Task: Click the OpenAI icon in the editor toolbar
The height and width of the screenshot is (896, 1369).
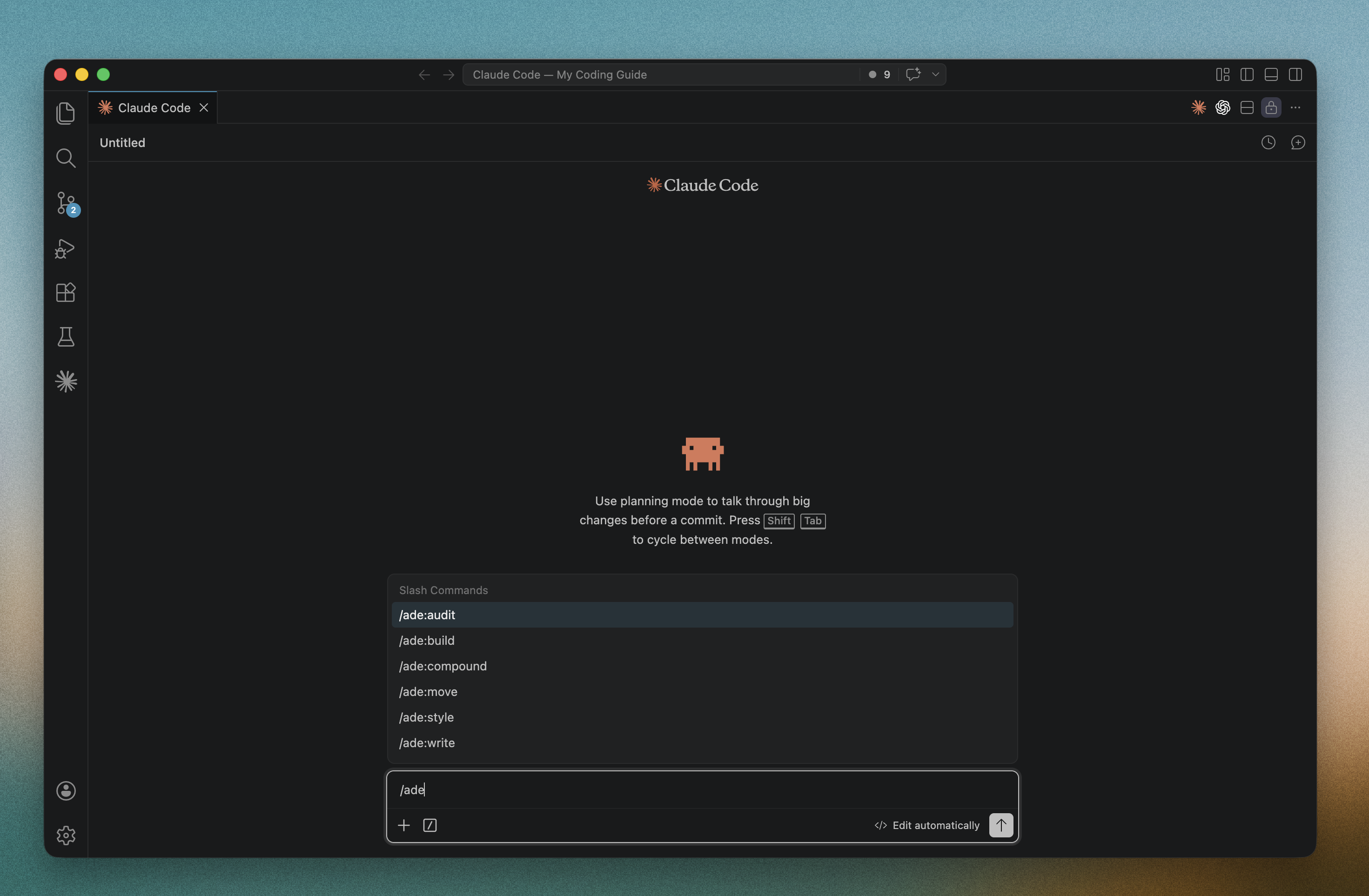Action: coord(1222,107)
